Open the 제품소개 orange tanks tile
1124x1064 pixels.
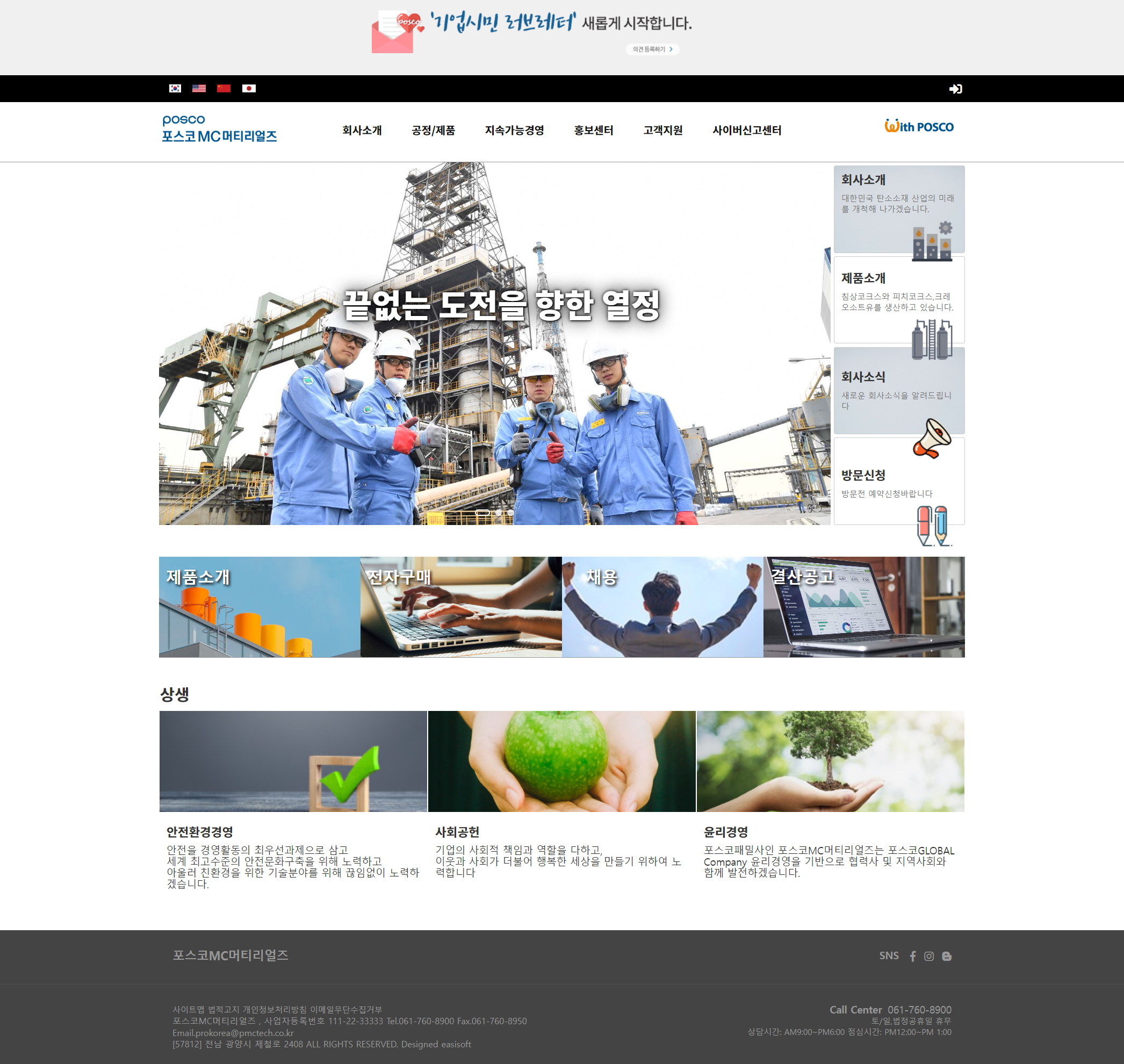(260, 607)
